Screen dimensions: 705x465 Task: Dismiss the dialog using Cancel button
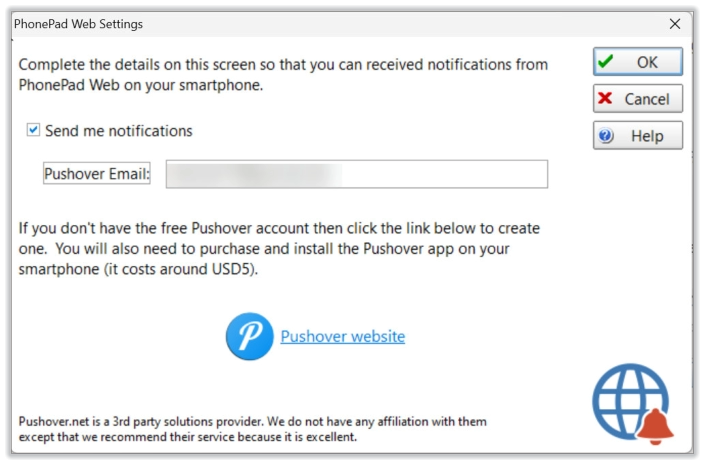pos(638,98)
